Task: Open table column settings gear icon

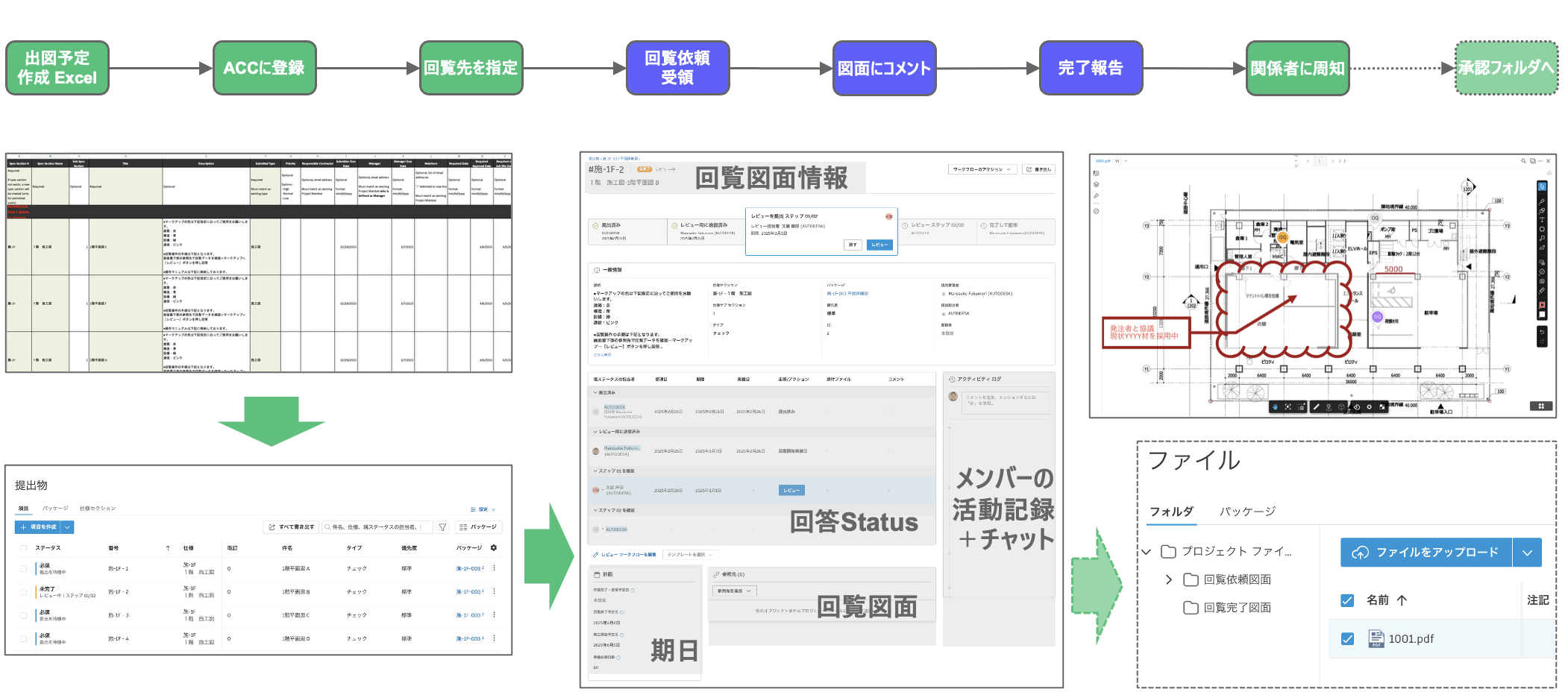Action: coord(494,548)
